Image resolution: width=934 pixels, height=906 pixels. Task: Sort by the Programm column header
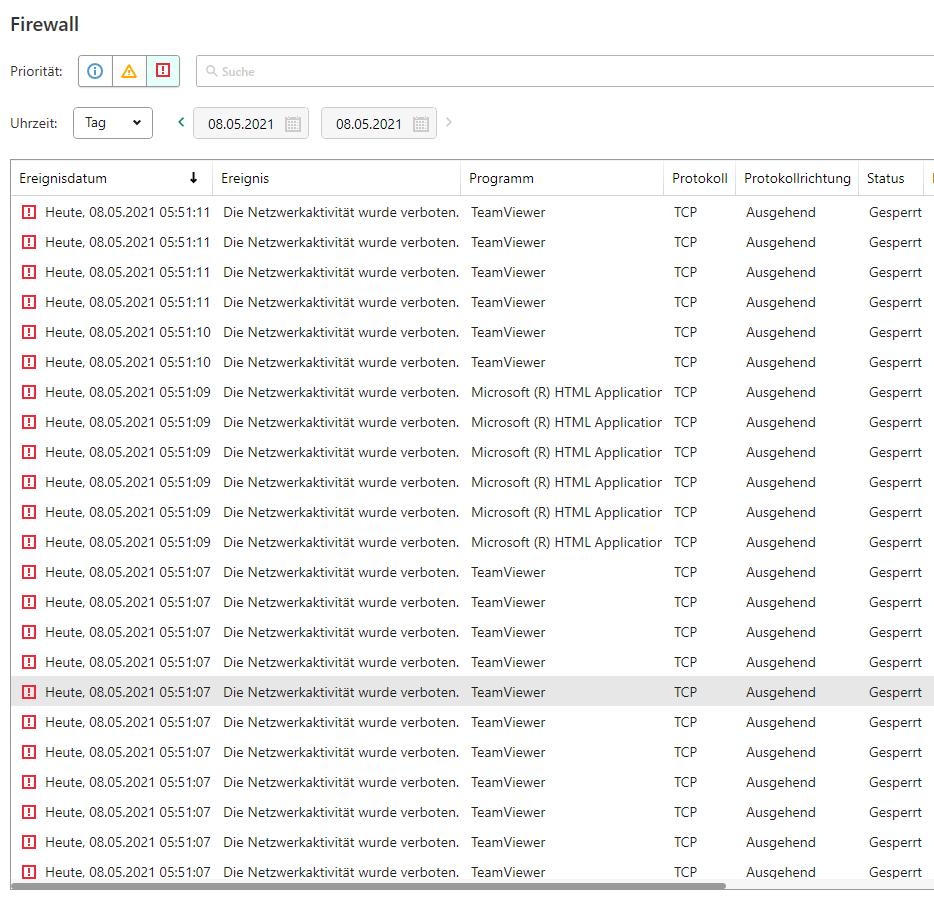click(x=502, y=179)
